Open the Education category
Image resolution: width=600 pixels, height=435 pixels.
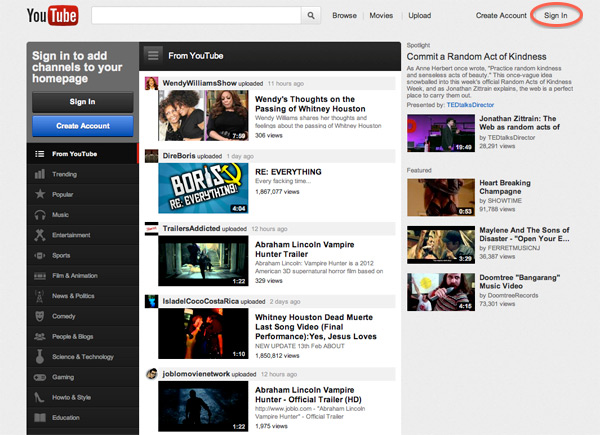[x=82, y=417]
